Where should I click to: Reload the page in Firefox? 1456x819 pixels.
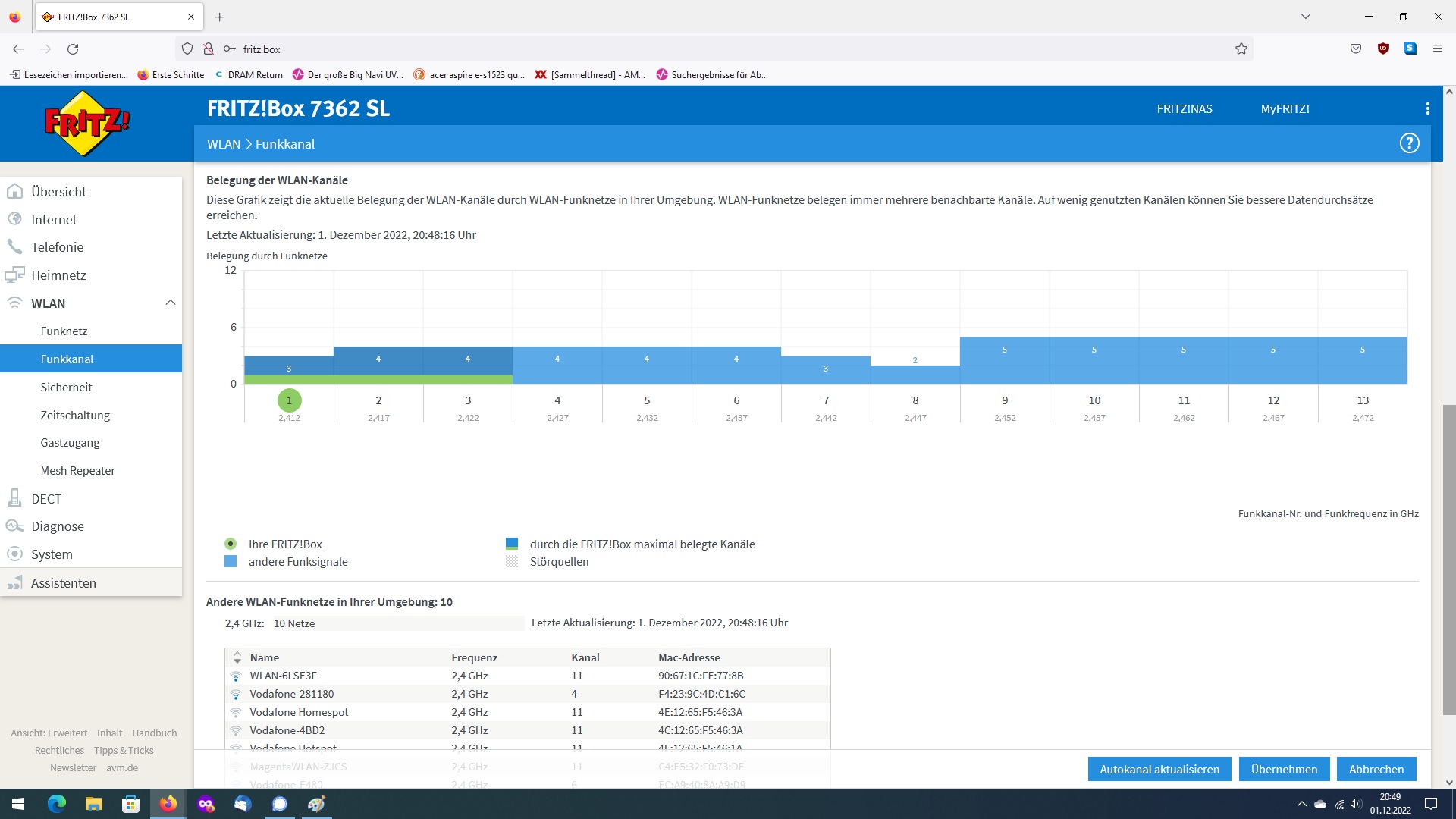click(73, 49)
